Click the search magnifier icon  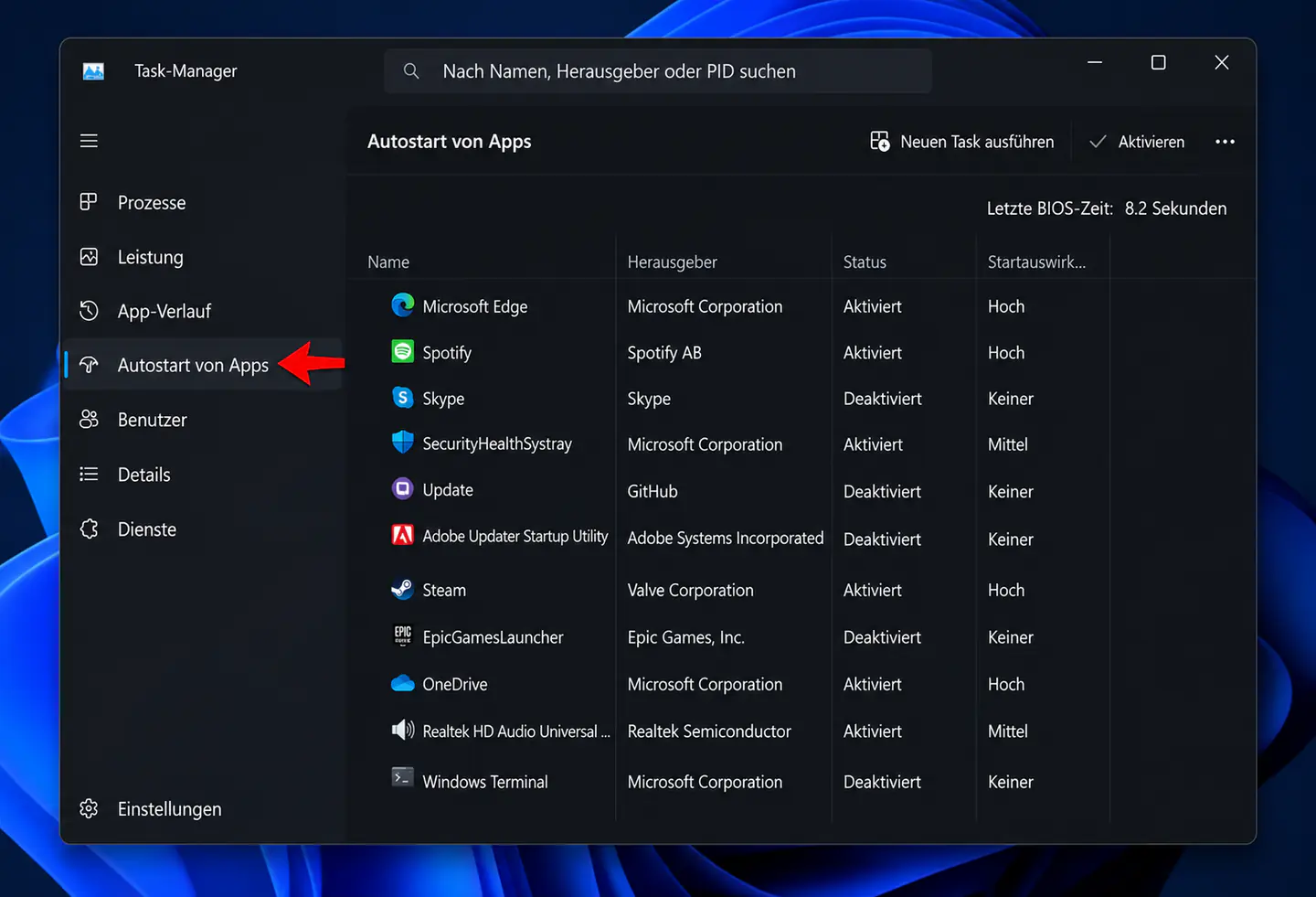tap(411, 70)
